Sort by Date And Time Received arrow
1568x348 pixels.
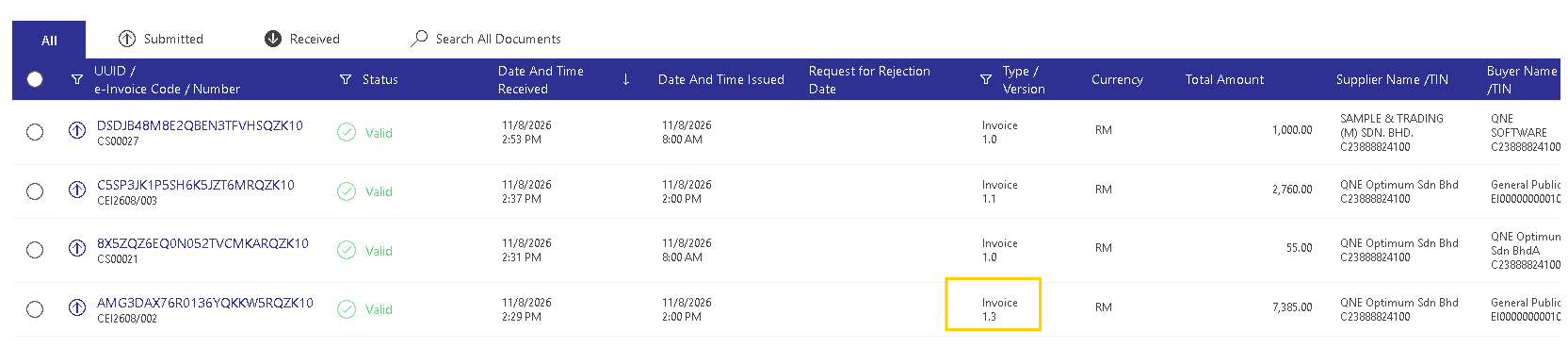point(626,79)
